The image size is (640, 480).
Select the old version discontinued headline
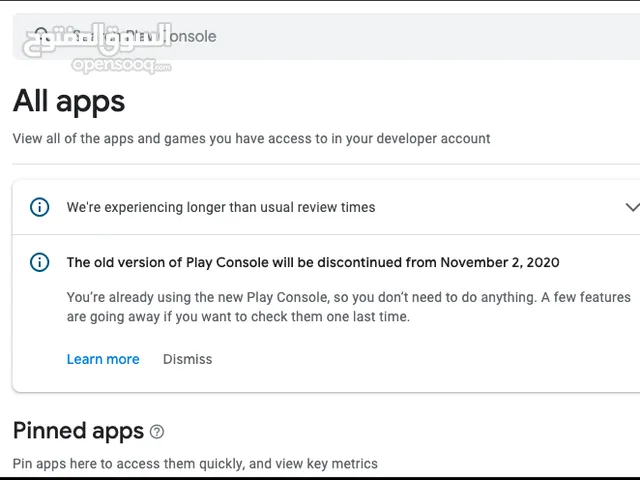(x=313, y=262)
